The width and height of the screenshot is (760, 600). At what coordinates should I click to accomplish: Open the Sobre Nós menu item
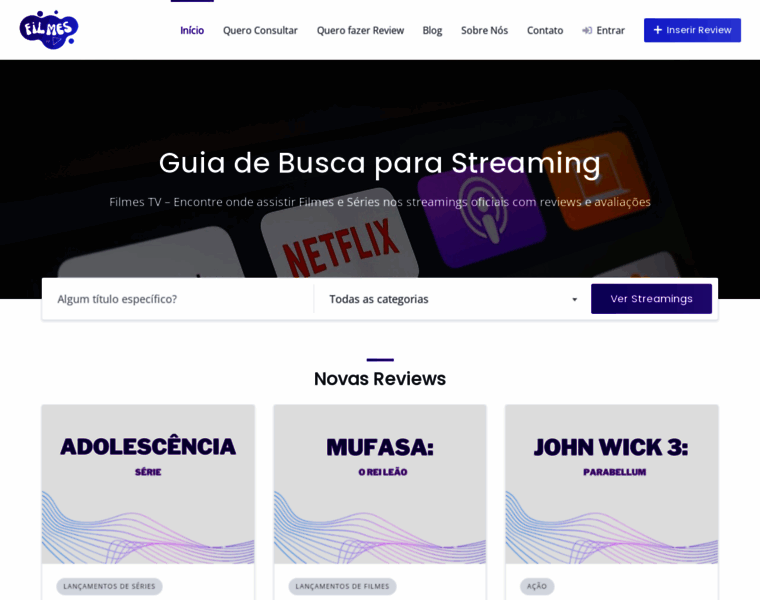pyautogui.click(x=484, y=31)
